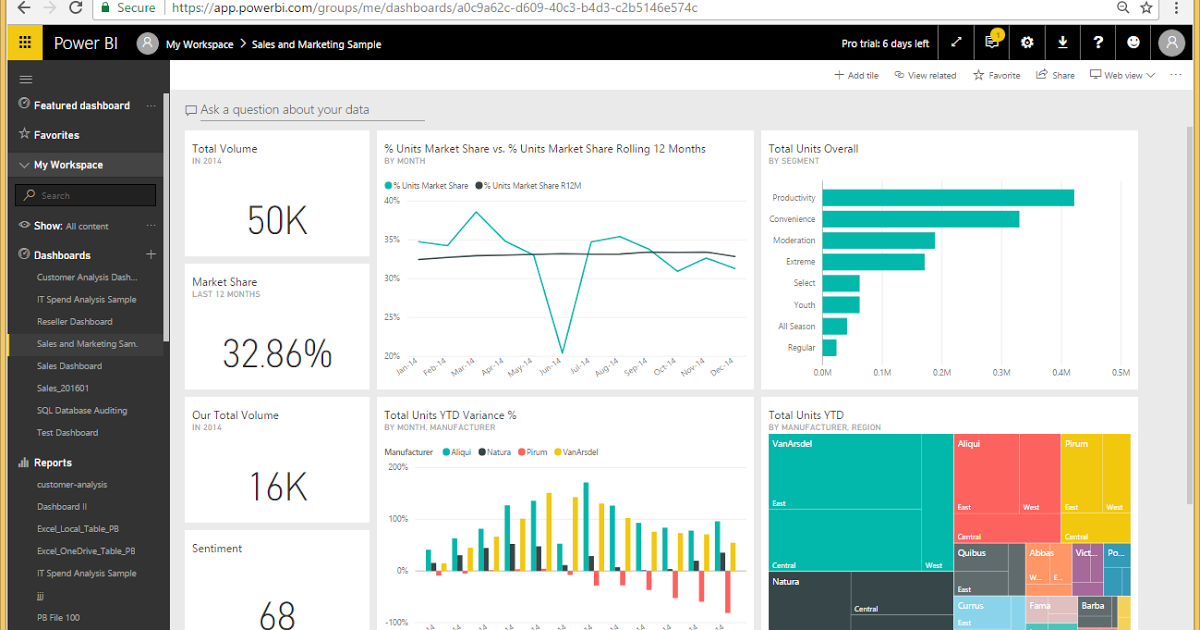Click the search magnifier in sidebar
Screen dimensions: 1200x630
(29, 195)
